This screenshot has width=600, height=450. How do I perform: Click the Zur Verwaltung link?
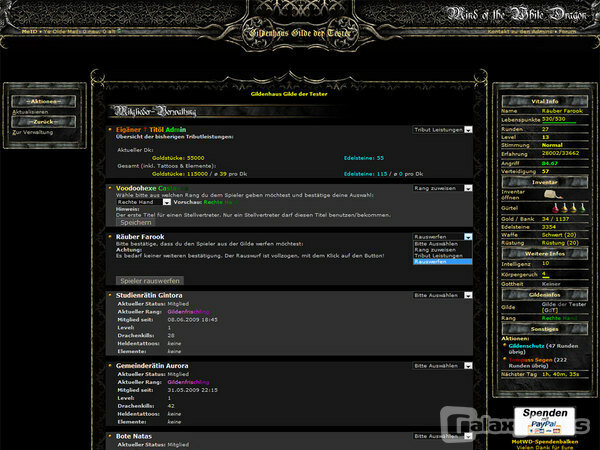pyautogui.click(x=33, y=132)
